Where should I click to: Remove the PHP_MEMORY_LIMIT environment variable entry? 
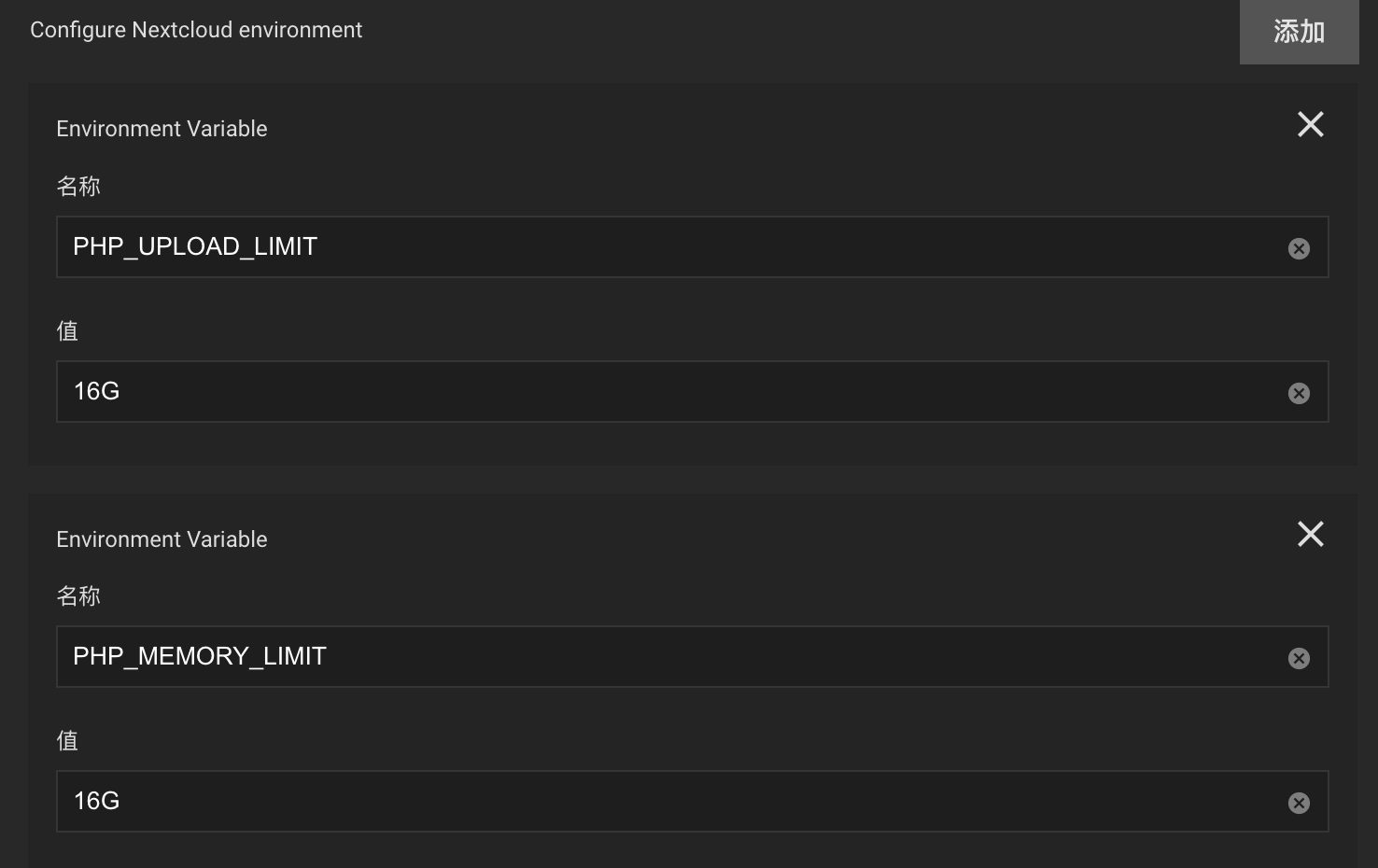pyautogui.click(x=1310, y=534)
